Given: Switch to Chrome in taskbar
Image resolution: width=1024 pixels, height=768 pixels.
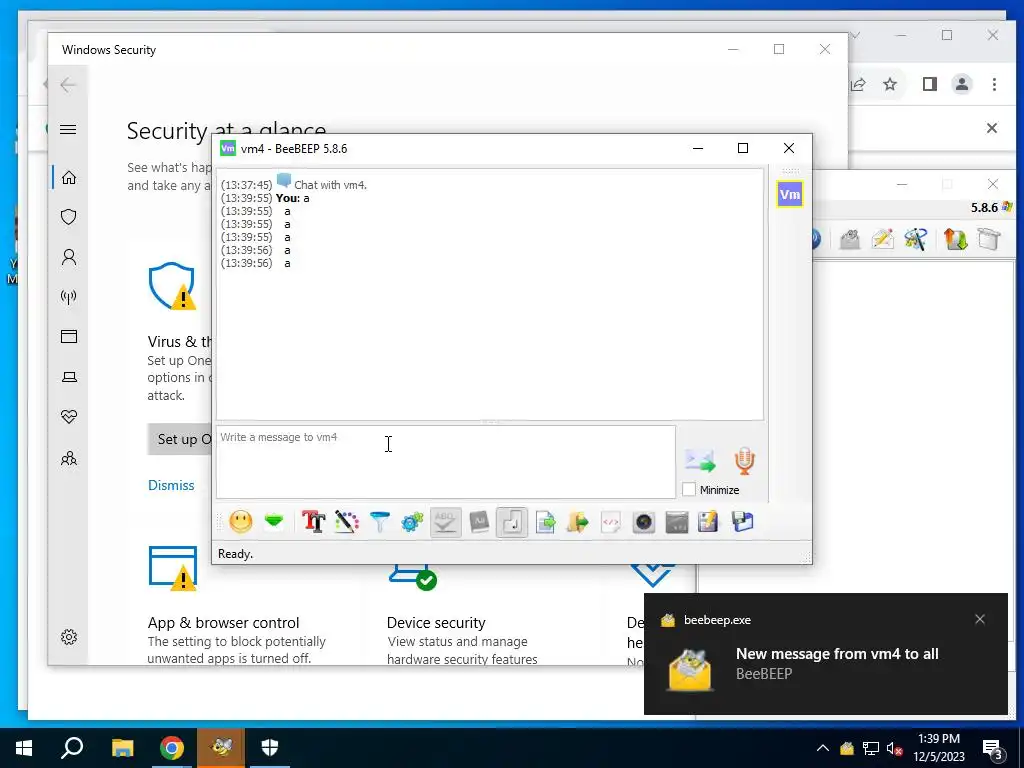Looking at the screenshot, I should [x=172, y=748].
